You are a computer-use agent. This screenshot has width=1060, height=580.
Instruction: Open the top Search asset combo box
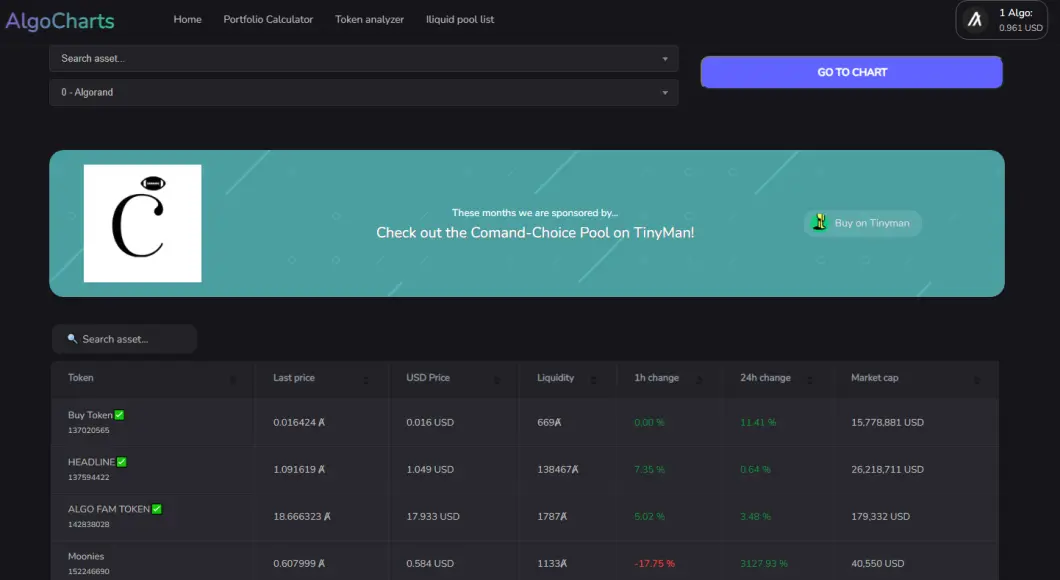click(x=364, y=59)
